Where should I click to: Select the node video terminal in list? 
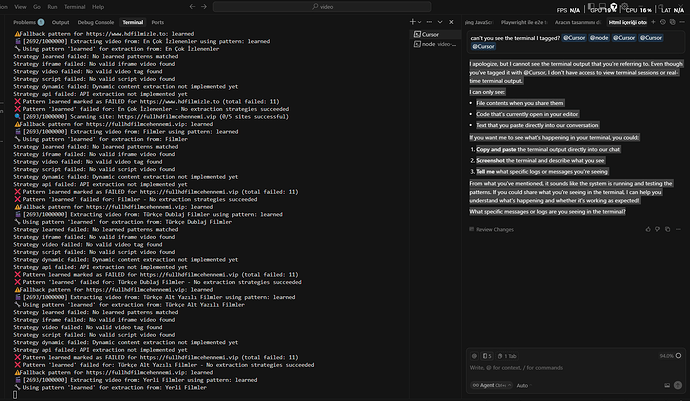tap(436, 44)
